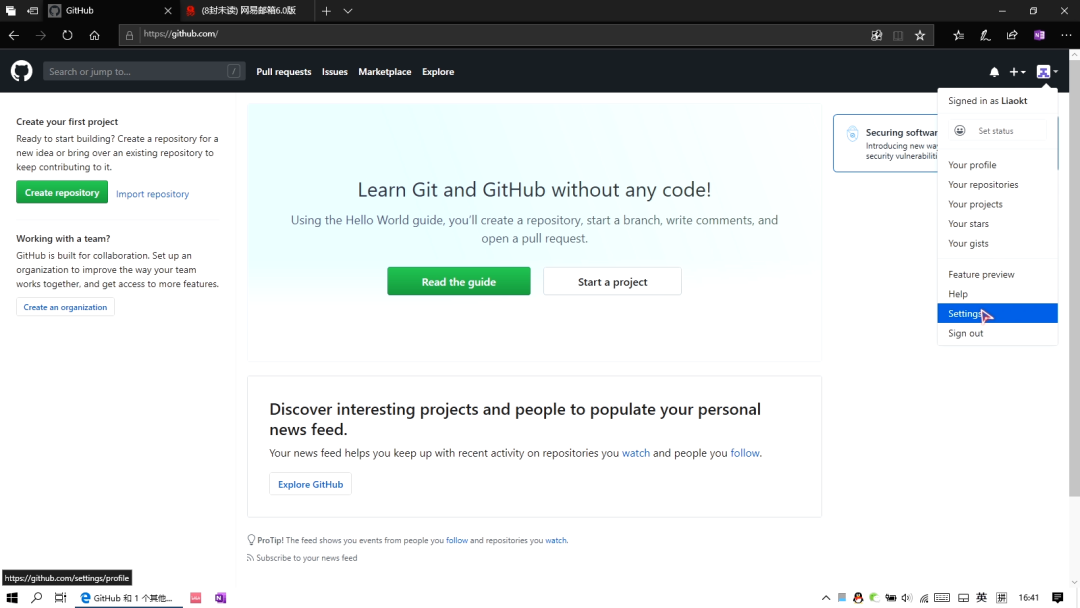Click the Import repository link

click(x=152, y=194)
